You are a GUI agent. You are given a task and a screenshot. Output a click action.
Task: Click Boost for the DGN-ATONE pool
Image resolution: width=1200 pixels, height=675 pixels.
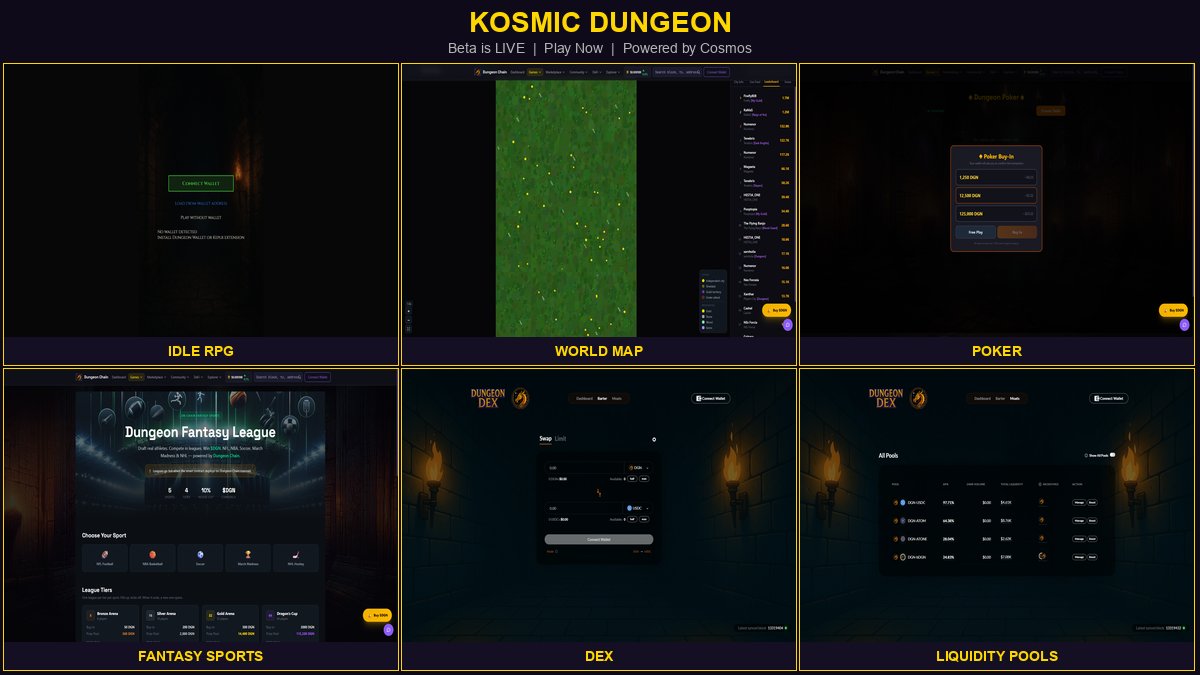(x=1092, y=539)
